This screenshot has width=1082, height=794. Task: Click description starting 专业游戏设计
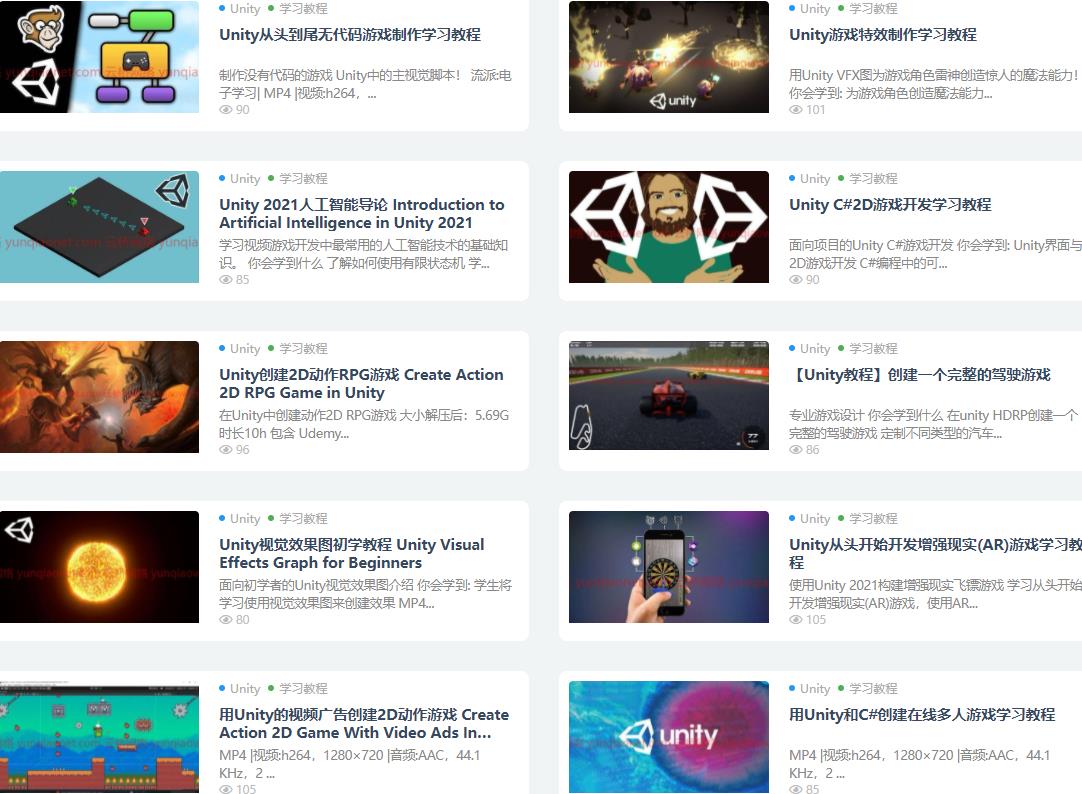[x=934, y=424]
